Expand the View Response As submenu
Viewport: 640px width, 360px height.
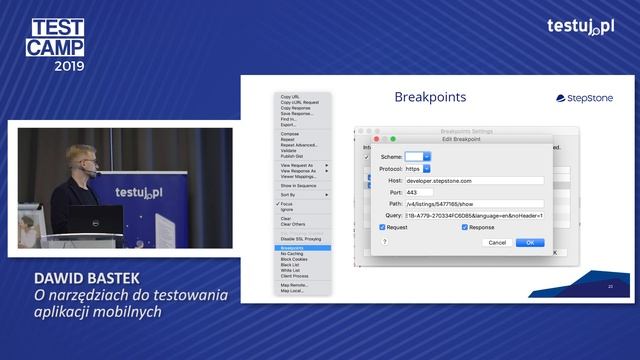tap(303, 171)
